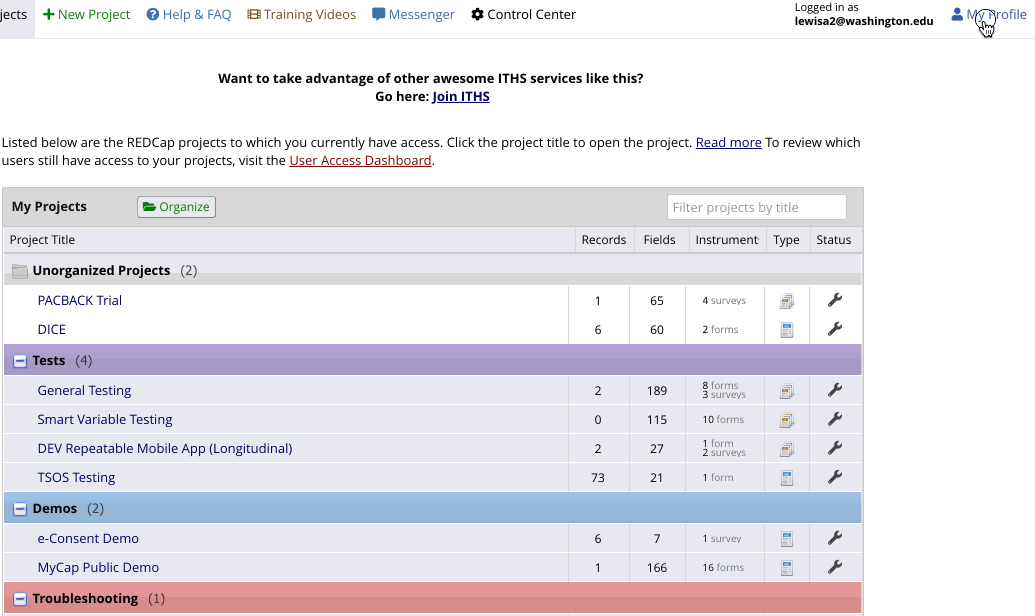The width and height of the screenshot is (1035, 616).
Task: Click the Organize button
Action: coord(176,207)
